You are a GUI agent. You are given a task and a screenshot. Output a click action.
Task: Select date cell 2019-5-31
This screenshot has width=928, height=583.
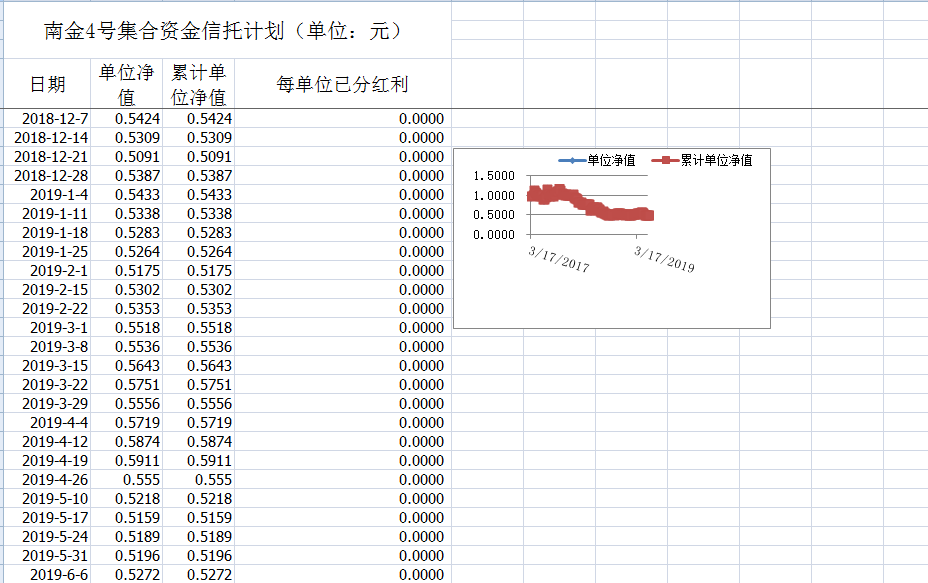47,555
